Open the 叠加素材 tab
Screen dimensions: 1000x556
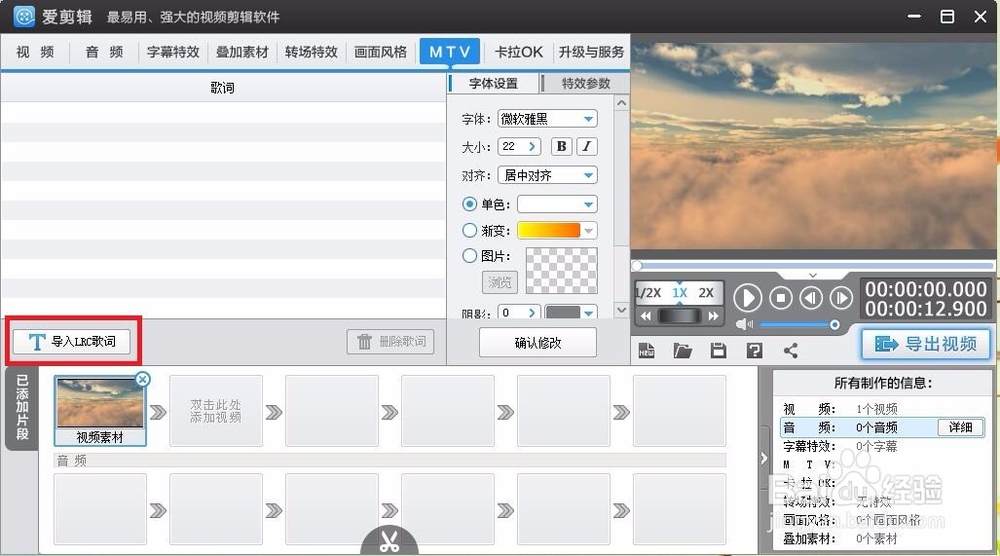(x=242, y=52)
